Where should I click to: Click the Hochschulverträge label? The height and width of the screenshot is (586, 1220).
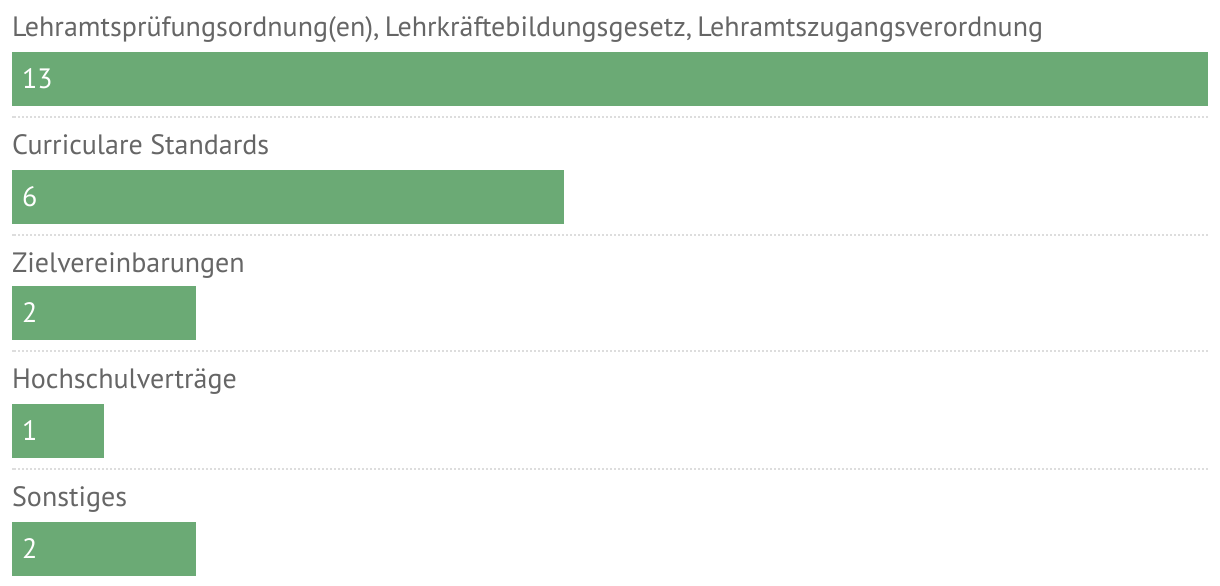124,379
